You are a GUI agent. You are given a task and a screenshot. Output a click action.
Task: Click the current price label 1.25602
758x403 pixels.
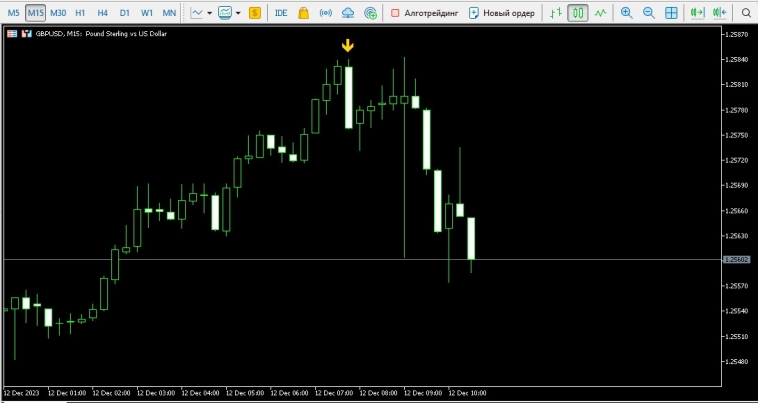[x=736, y=259]
